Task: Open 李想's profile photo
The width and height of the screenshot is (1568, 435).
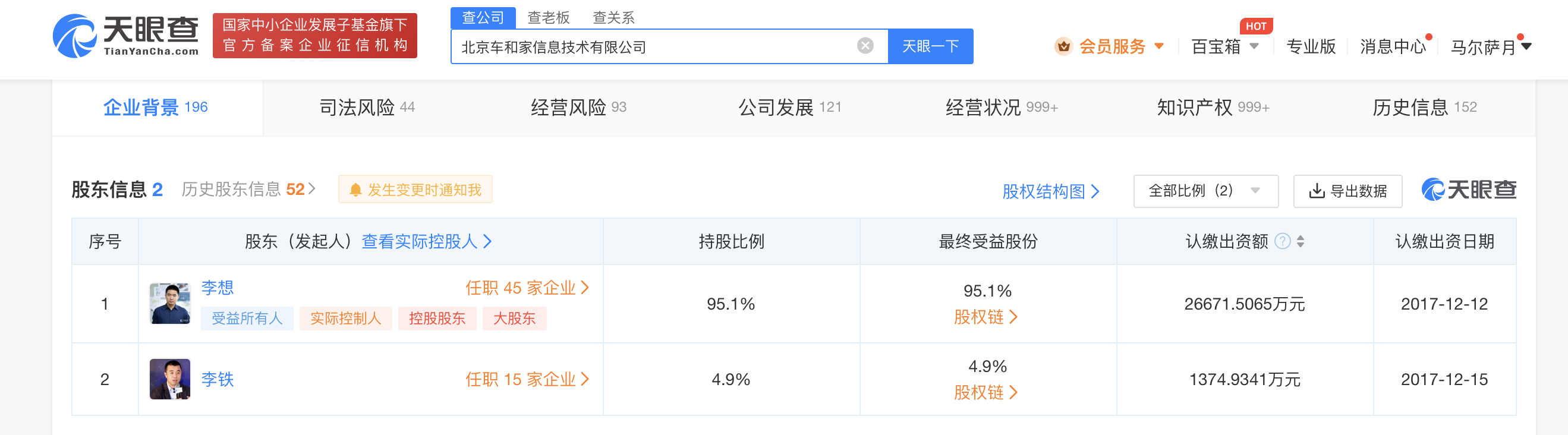Action: [170, 304]
